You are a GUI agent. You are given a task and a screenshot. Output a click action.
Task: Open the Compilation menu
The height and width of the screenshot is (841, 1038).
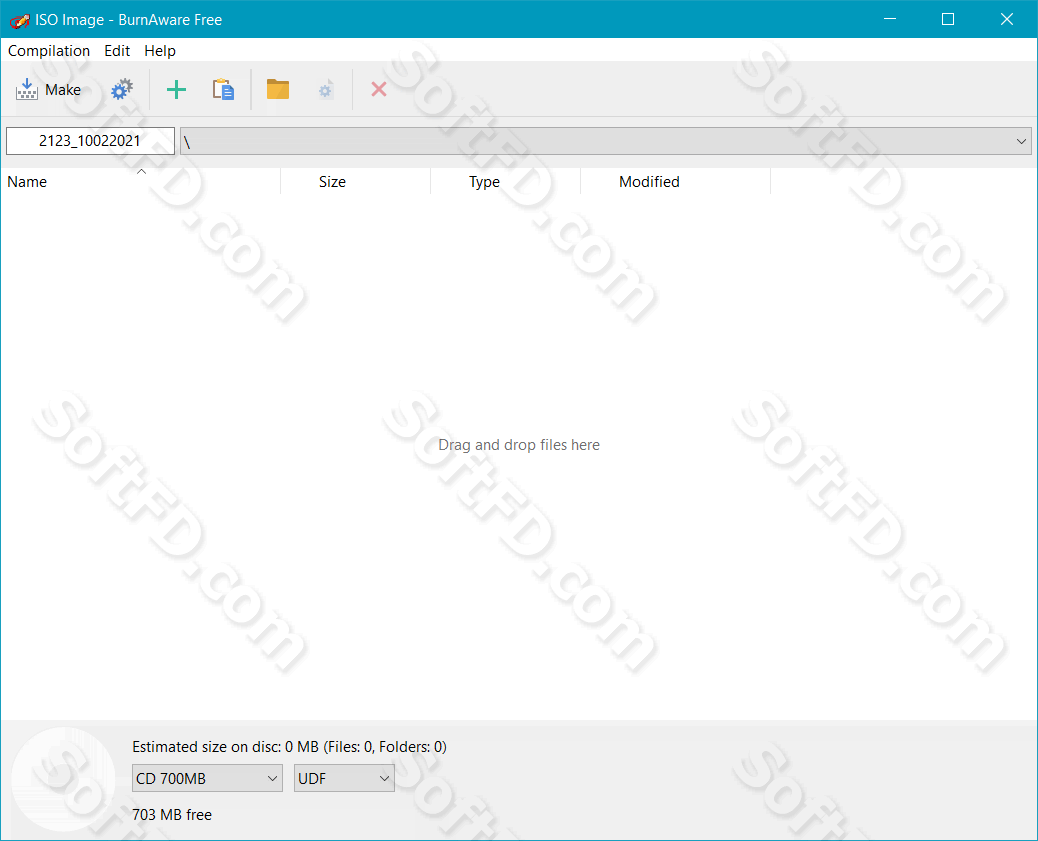tap(49, 51)
